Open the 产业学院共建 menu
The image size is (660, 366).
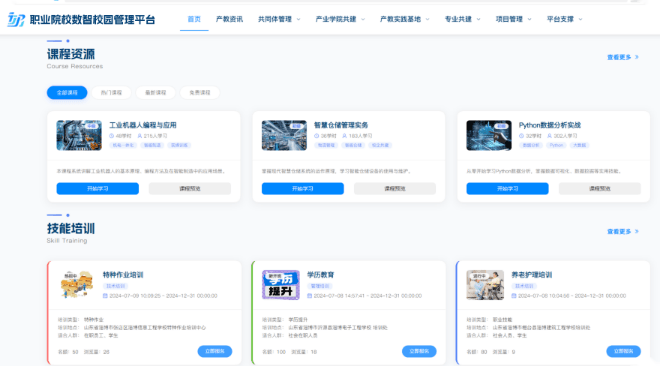click(x=336, y=19)
